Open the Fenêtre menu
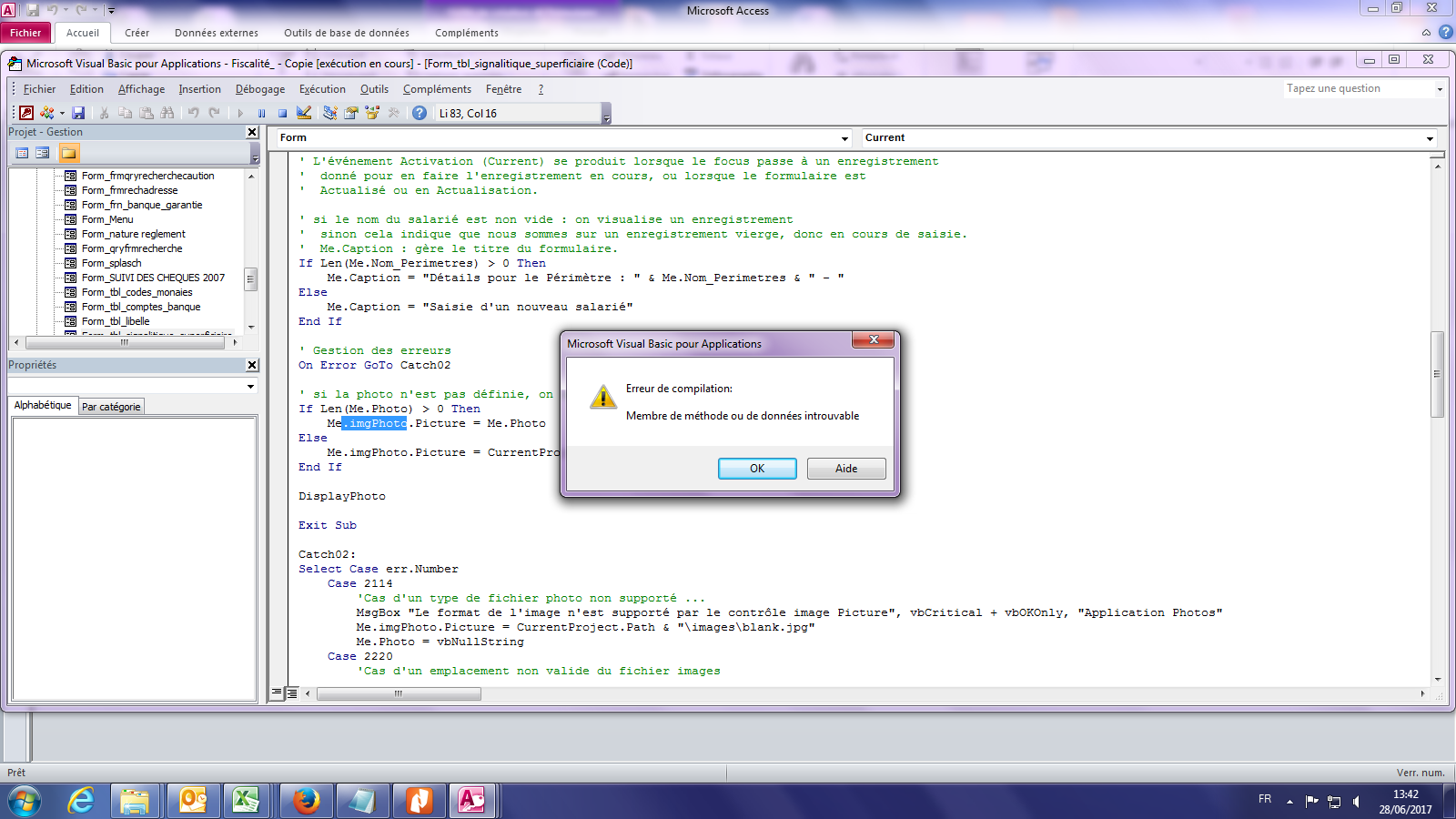This screenshot has width=1456, height=819. pos(503,89)
